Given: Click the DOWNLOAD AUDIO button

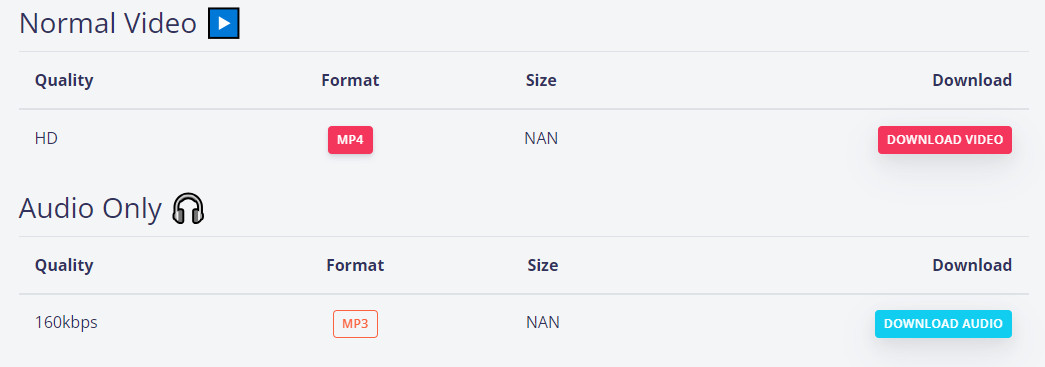Looking at the screenshot, I should (x=943, y=324).
